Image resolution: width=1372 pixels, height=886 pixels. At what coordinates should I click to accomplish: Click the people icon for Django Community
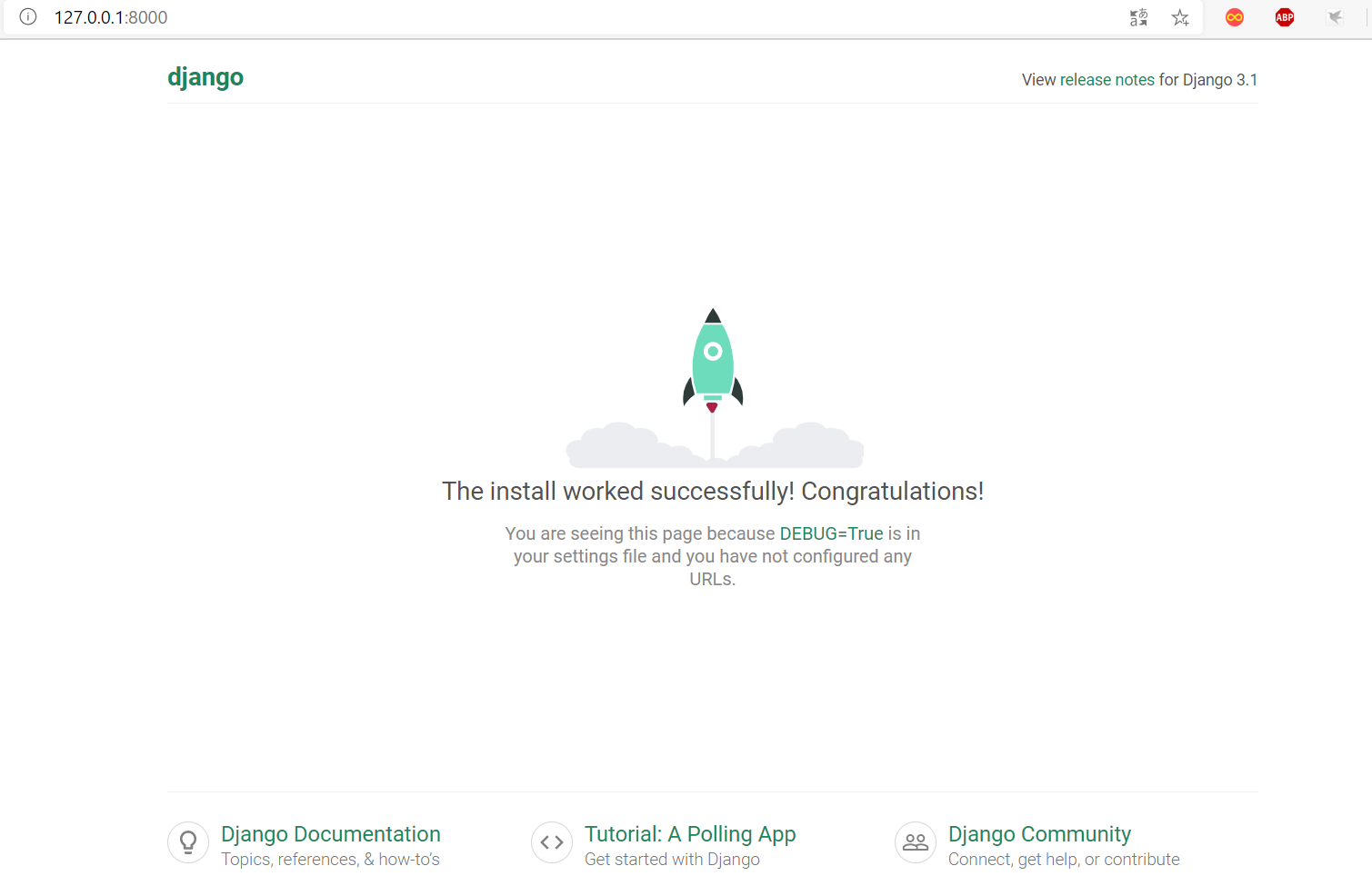pos(916,842)
